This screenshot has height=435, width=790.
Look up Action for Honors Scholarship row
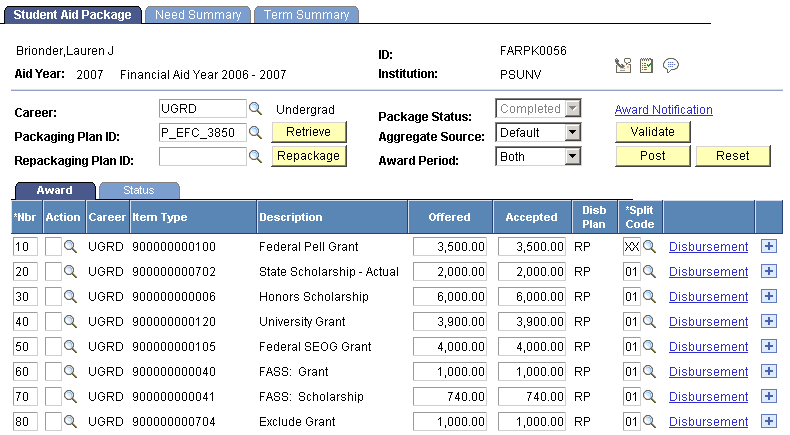(x=71, y=296)
